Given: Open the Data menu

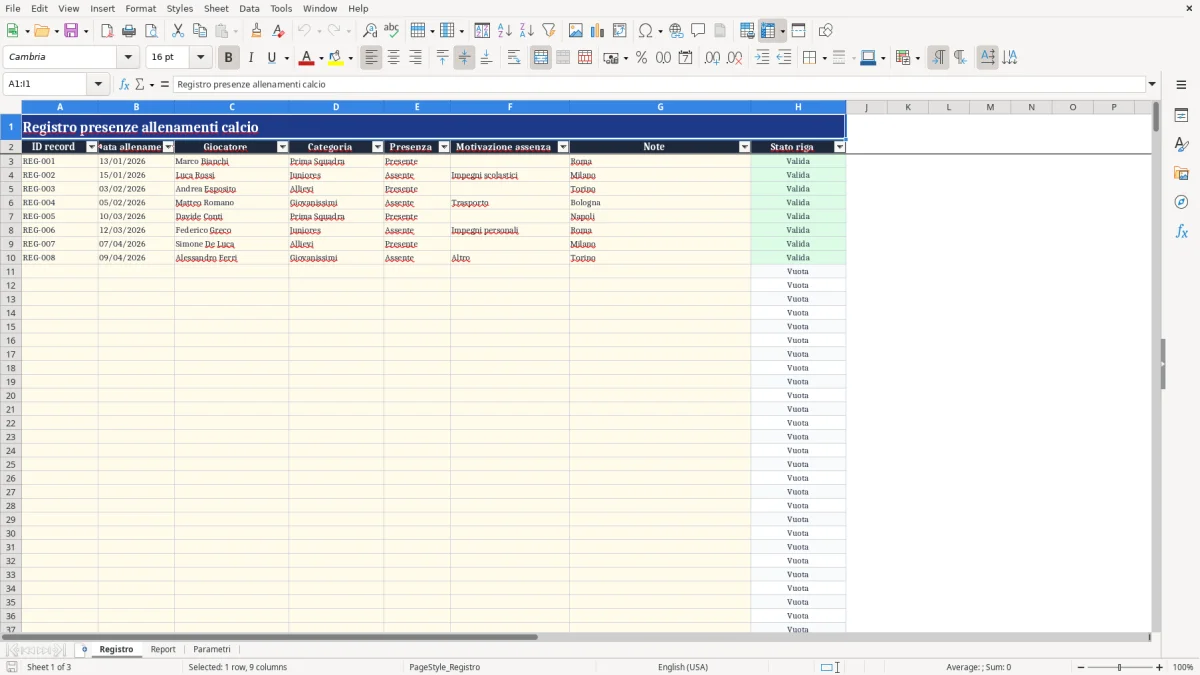Looking at the screenshot, I should [249, 8].
